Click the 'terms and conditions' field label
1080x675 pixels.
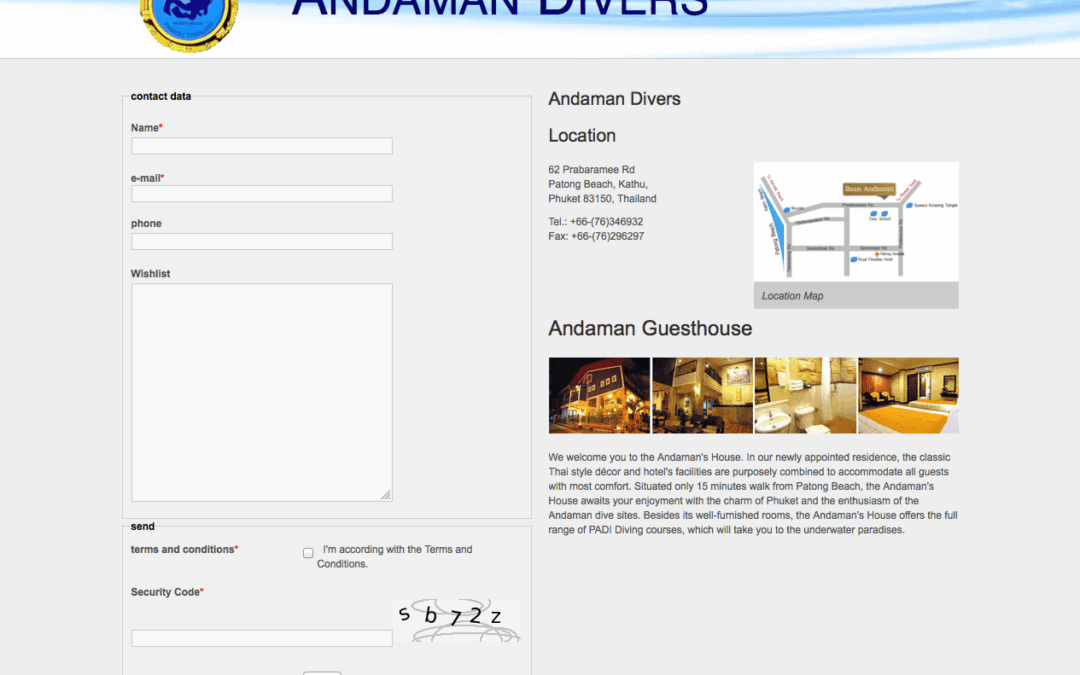coord(185,550)
